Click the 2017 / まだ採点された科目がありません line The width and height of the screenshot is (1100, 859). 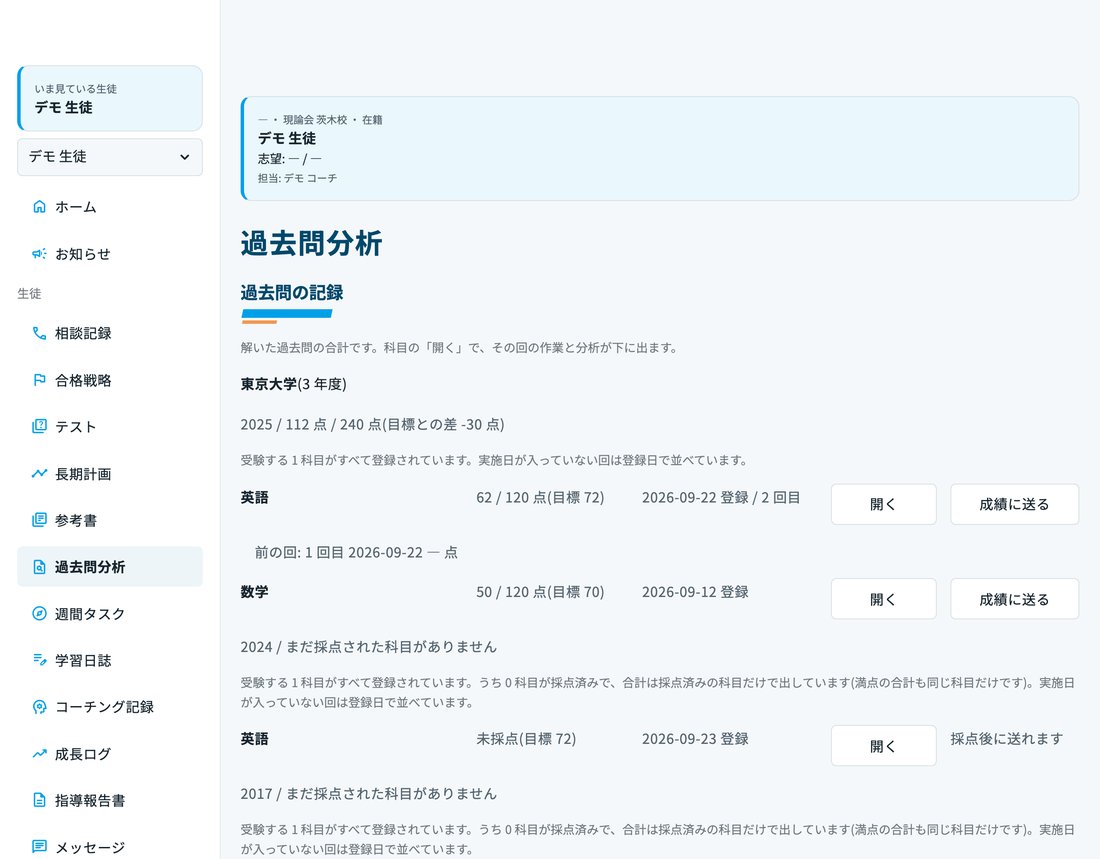[x=368, y=794]
